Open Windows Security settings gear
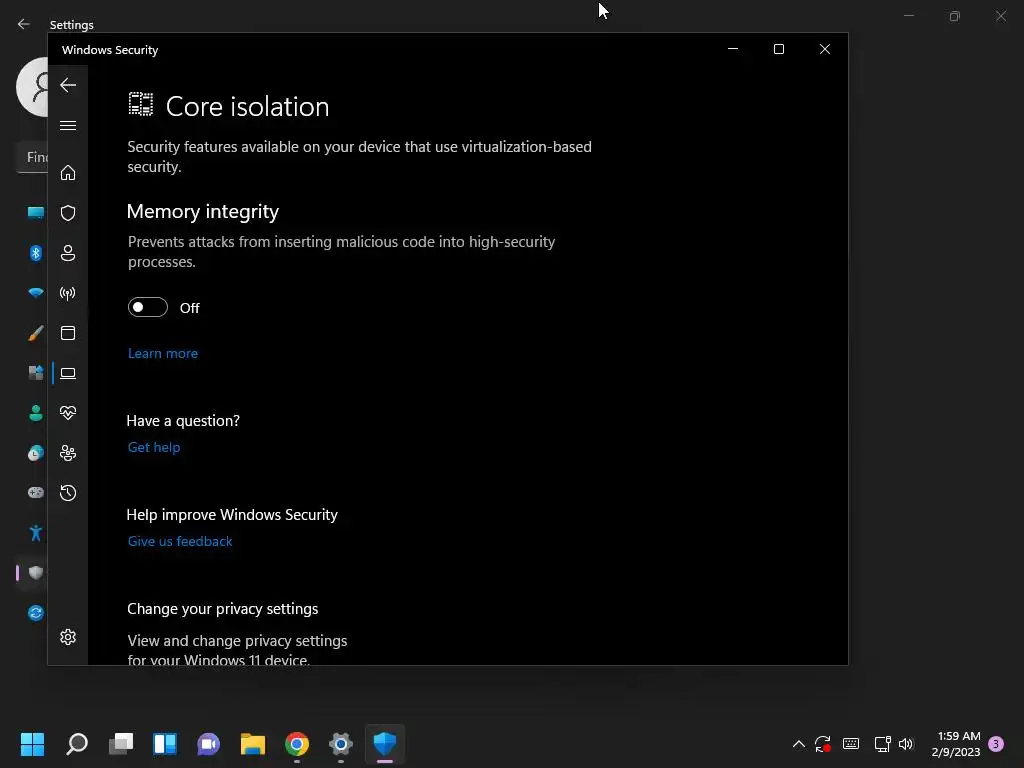The width and height of the screenshot is (1024, 768). (68, 637)
